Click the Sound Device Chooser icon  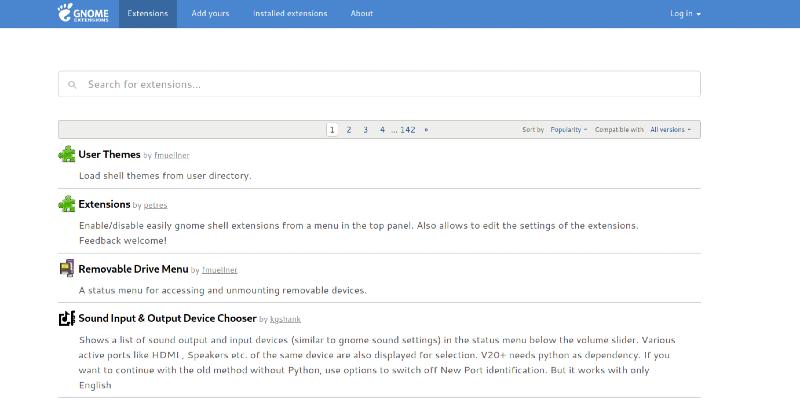[x=66, y=319]
